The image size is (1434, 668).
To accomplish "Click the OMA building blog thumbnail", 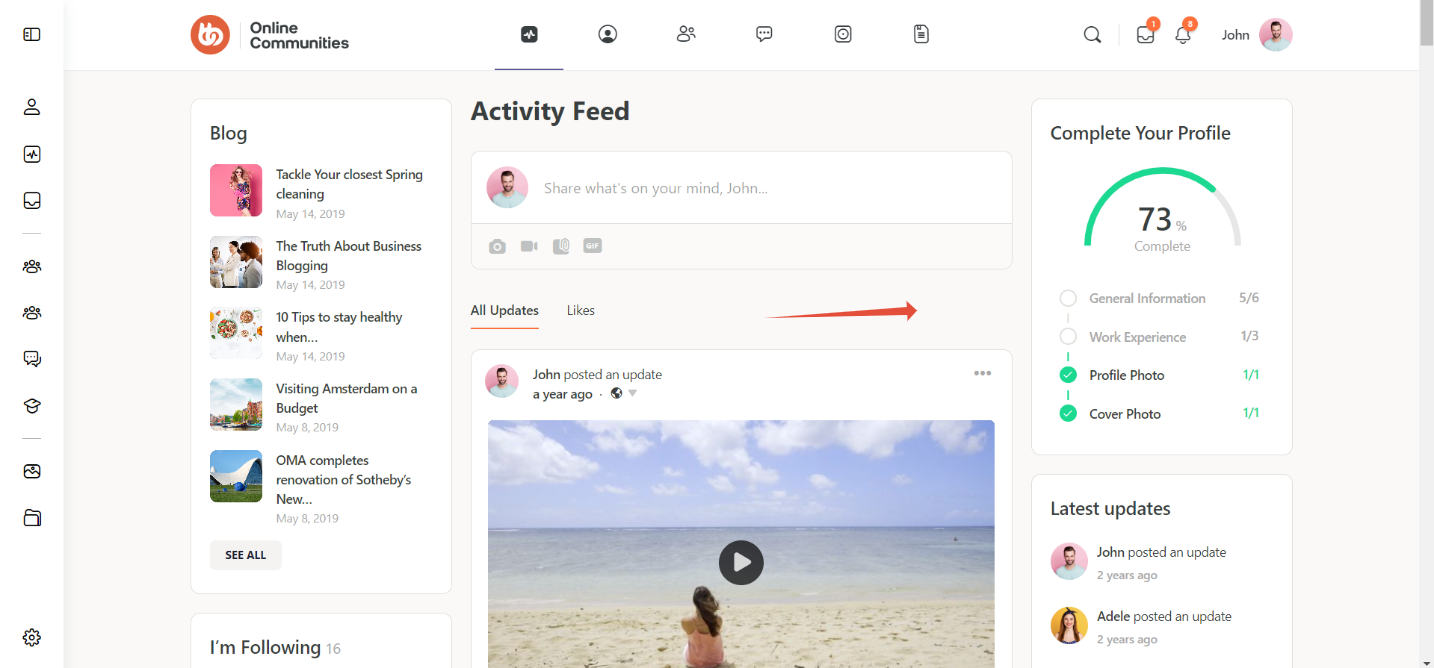I will tap(236, 476).
